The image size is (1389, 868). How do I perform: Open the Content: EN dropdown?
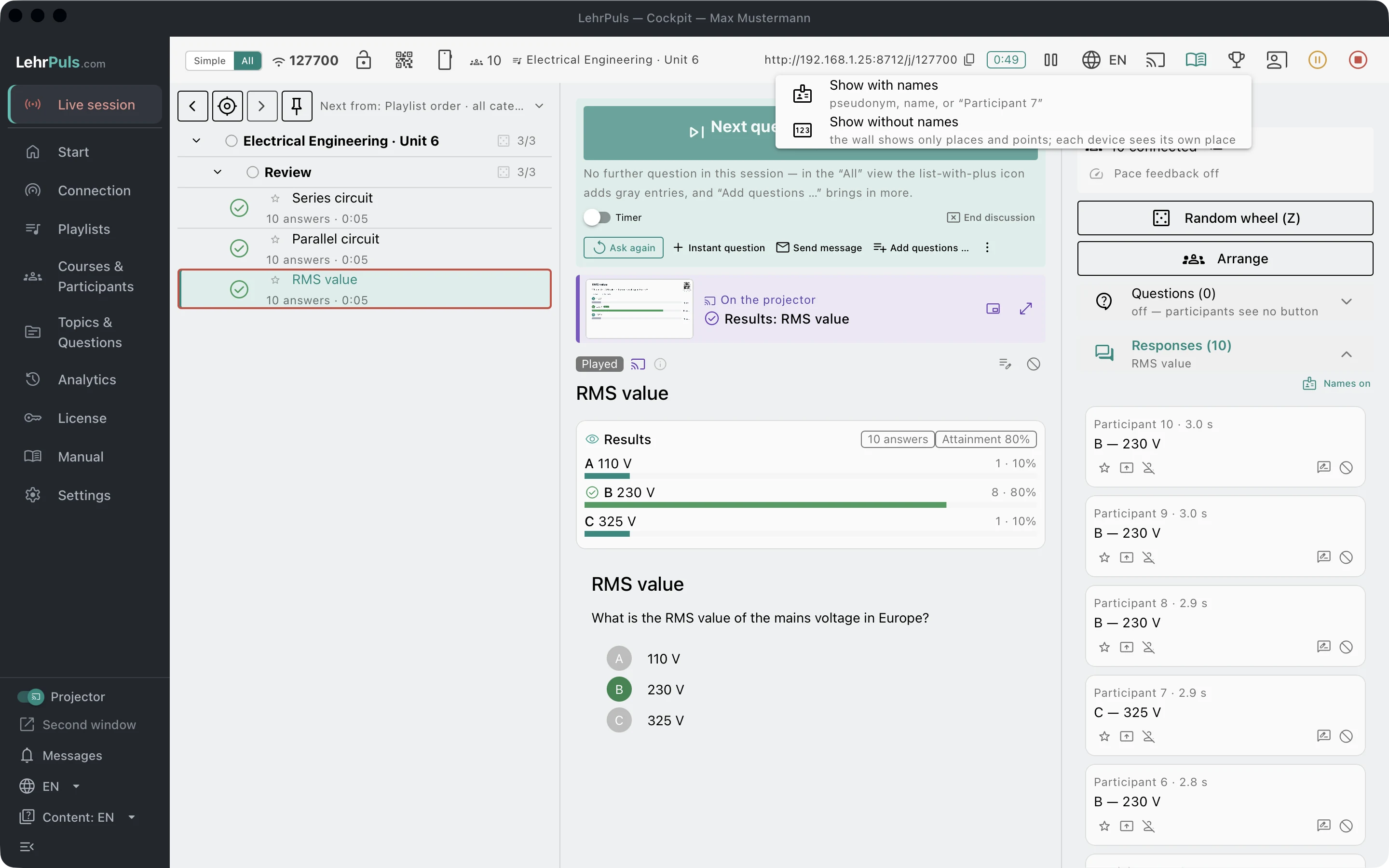click(78, 817)
